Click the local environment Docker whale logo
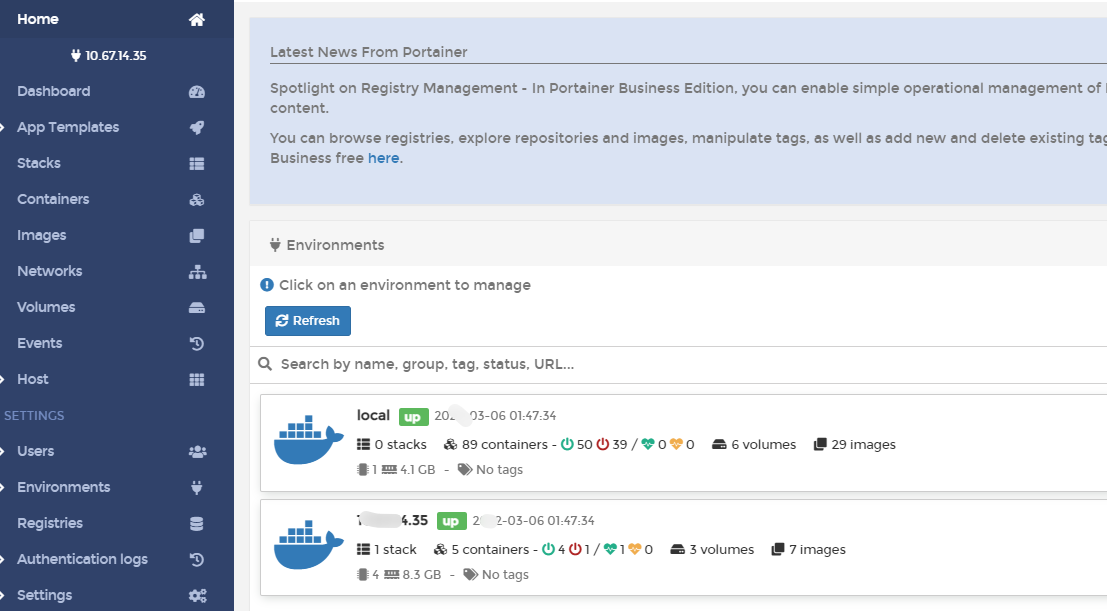The image size is (1107, 611). click(302, 442)
